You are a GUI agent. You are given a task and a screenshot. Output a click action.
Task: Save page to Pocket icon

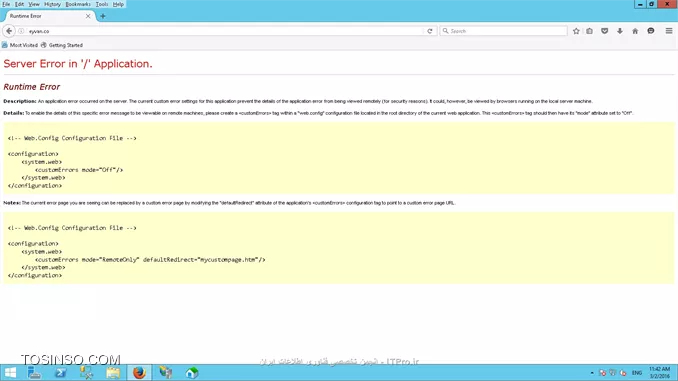[604, 31]
